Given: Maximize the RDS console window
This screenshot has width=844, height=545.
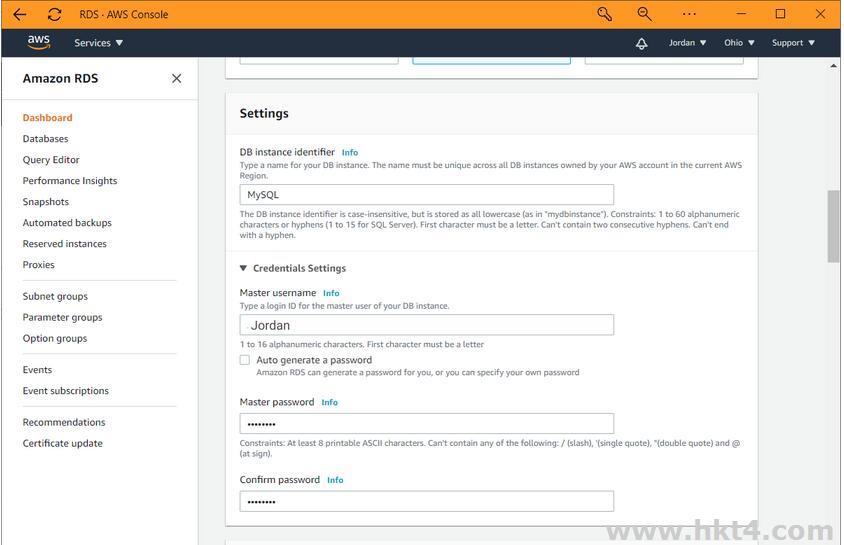Looking at the screenshot, I should [x=780, y=14].
